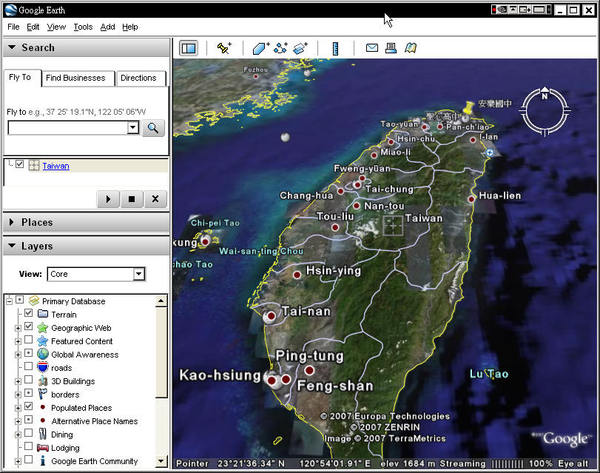Click the search magnifier button
600x473 pixels.
153,128
